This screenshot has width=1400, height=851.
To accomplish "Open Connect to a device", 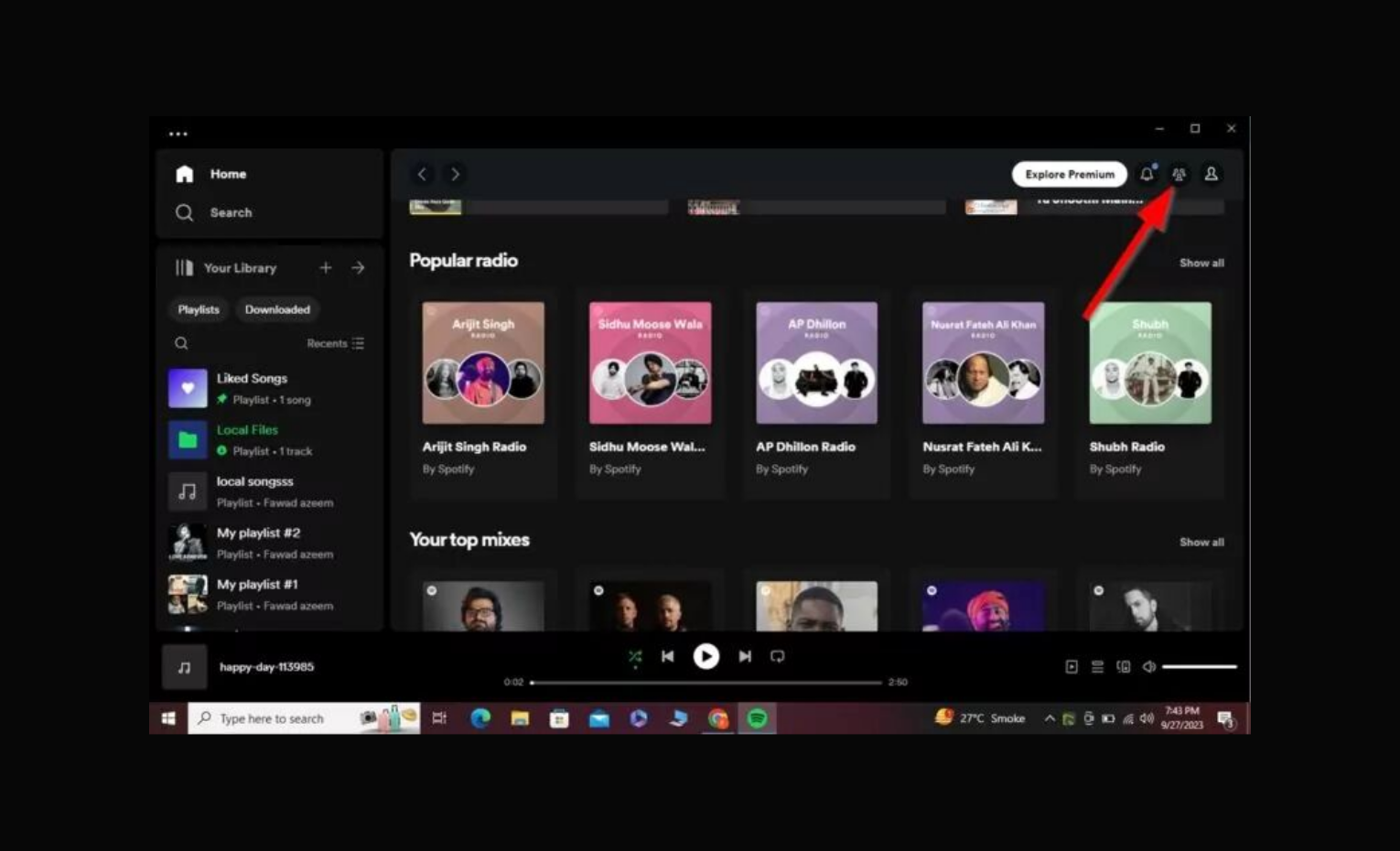I will [1124, 667].
